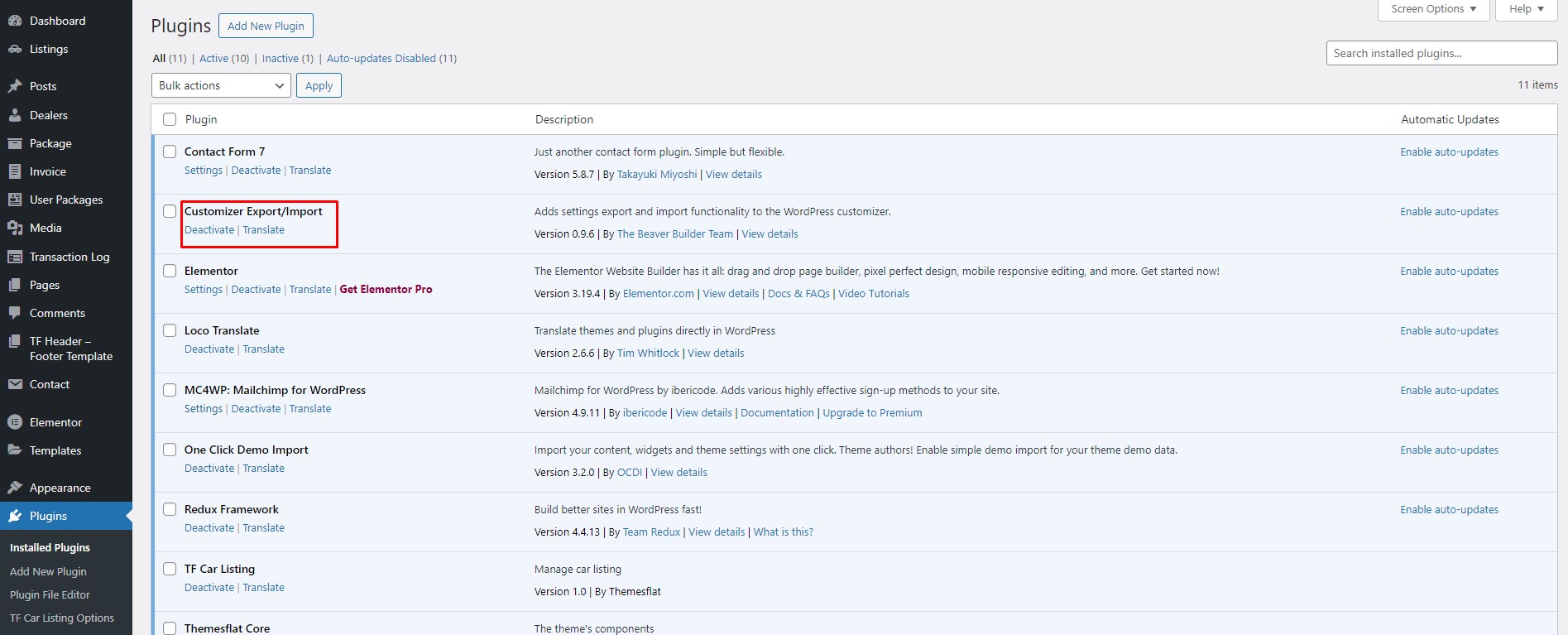Click the Invoice document icon
The image size is (1568, 635).
pos(15,171)
